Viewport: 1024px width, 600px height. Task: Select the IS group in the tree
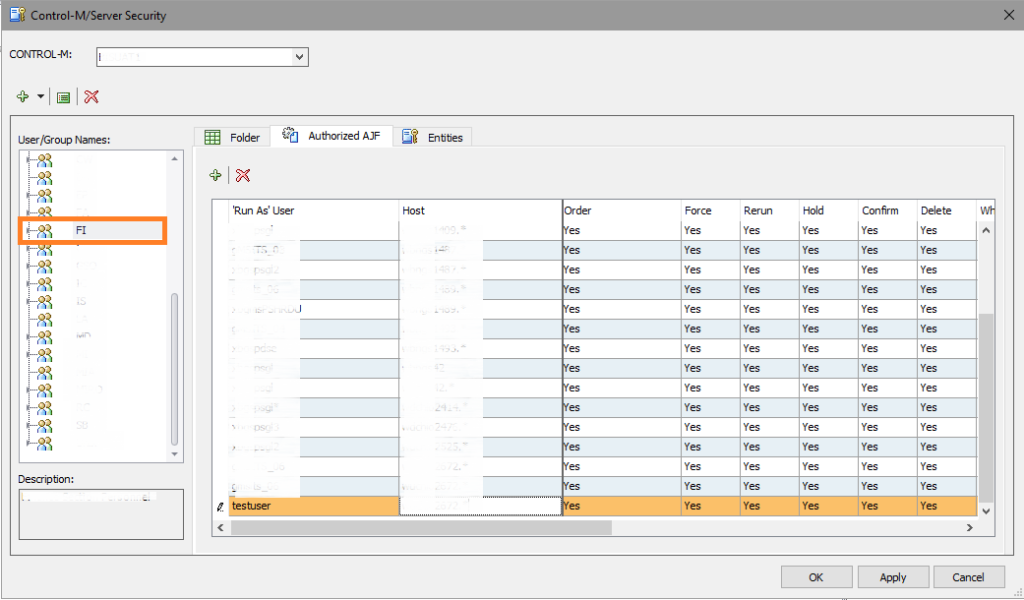pos(81,302)
